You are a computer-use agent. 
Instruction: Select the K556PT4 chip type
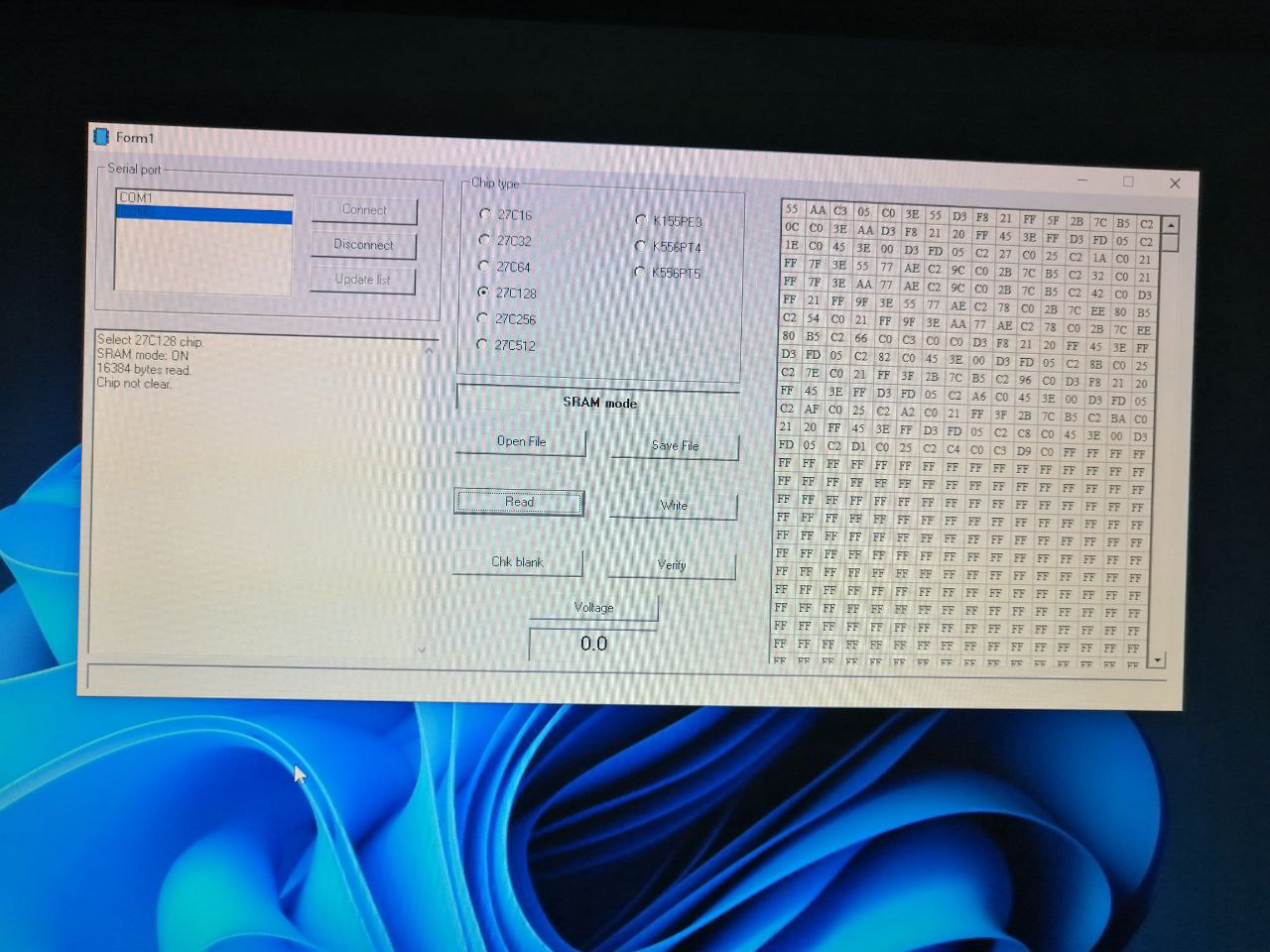point(667,247)
